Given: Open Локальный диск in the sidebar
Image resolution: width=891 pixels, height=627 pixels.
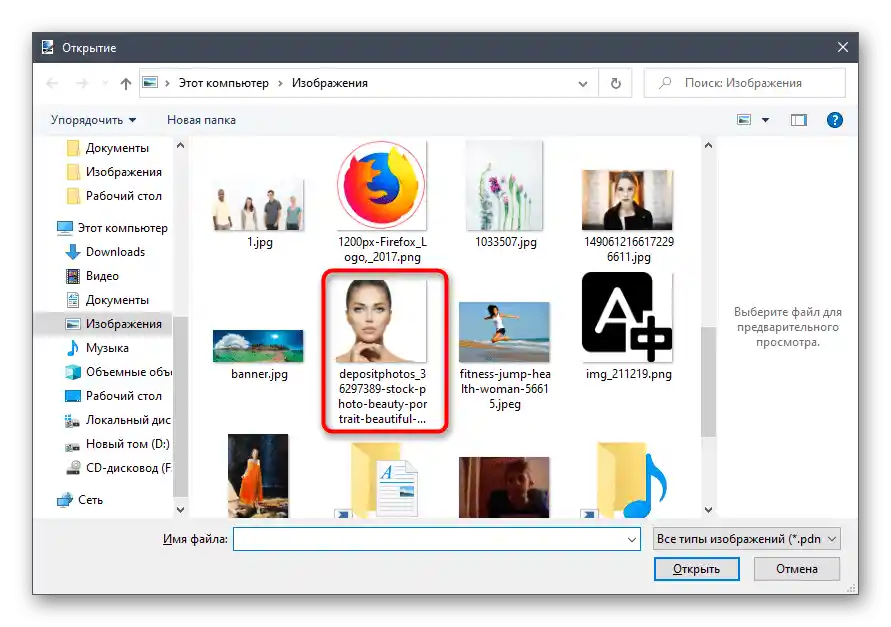Looking at the screenshot, I should point(118,420).
